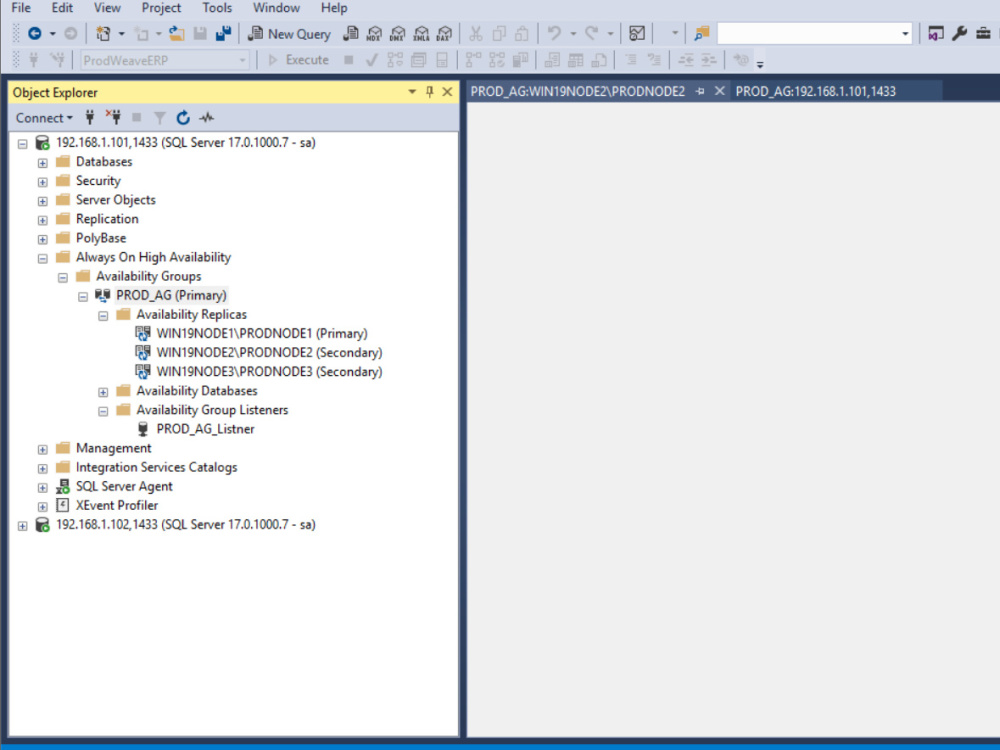Viewport: 1000px width, 750px height.
Task: Expand the 192.168.1.102,1433 server node
Action: click(22, 526)
